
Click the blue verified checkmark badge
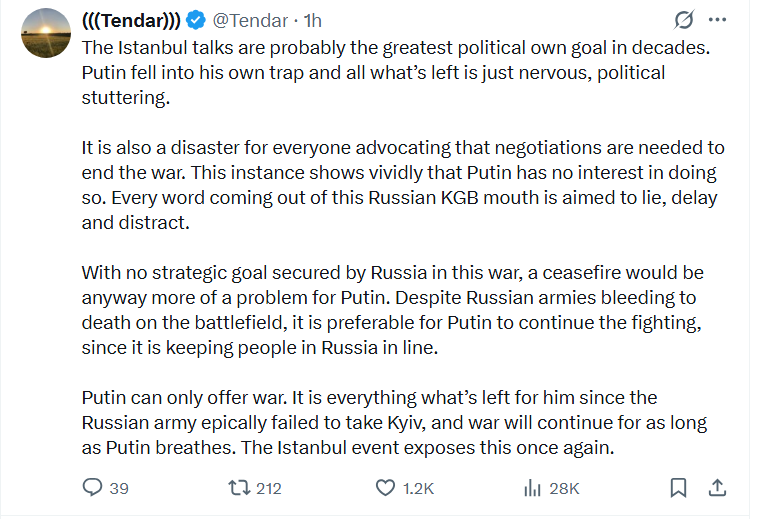coord(196,20)
